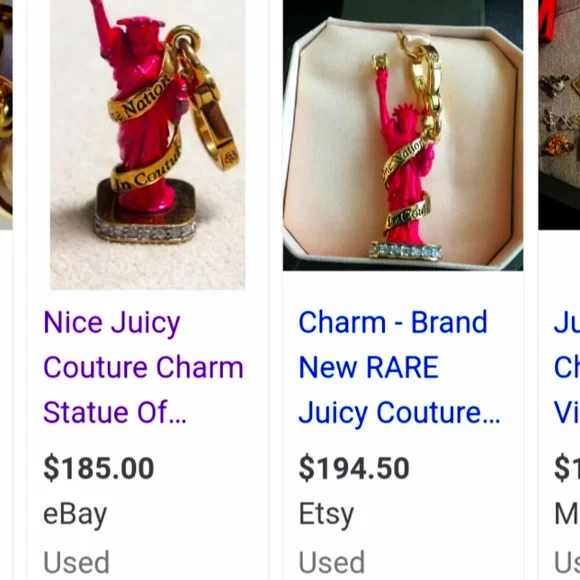Click the cut-off price on the right card

(567, 468)
